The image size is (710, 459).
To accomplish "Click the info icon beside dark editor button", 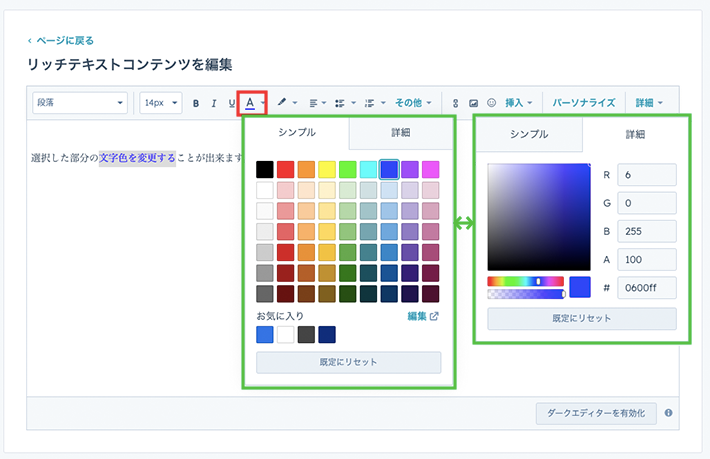I will coord(668,413).
